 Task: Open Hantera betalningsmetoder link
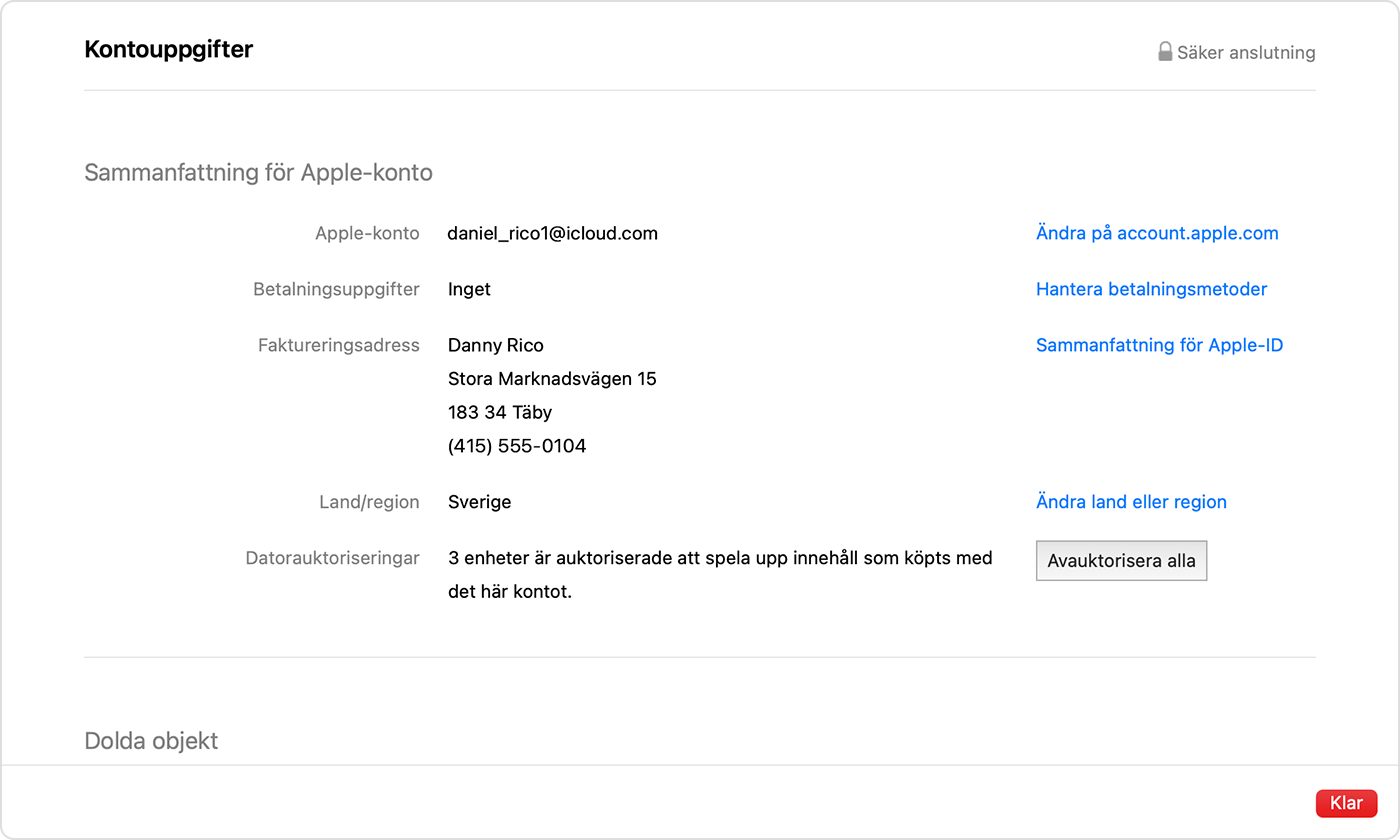tap(1151, 289)
